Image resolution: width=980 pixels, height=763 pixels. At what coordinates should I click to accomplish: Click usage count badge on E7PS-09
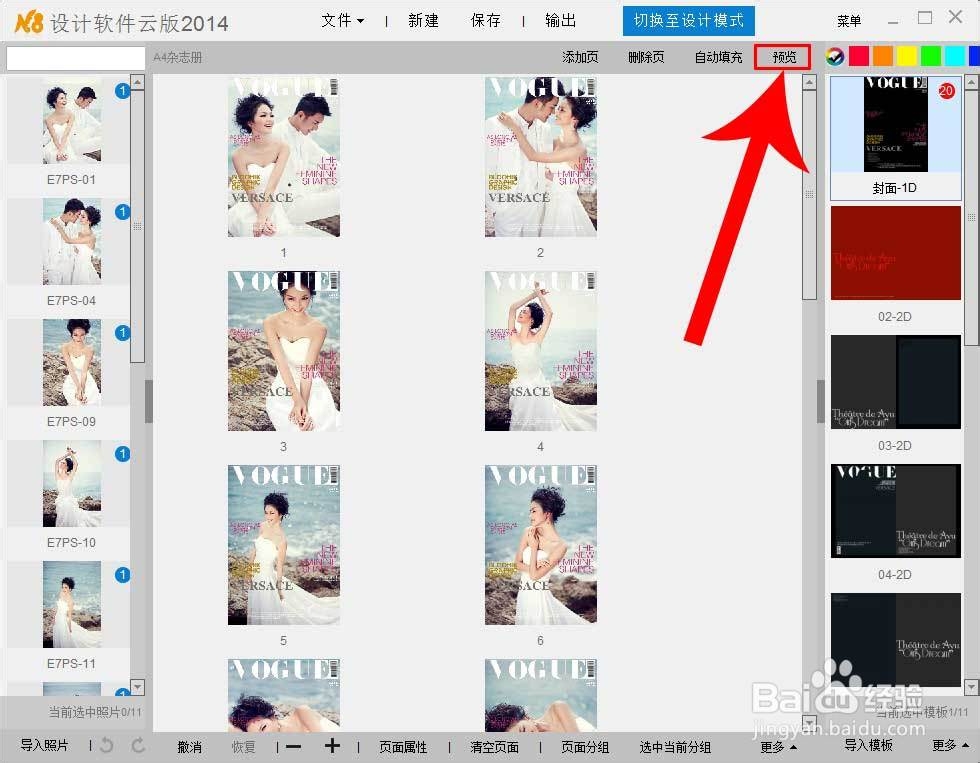122,333
